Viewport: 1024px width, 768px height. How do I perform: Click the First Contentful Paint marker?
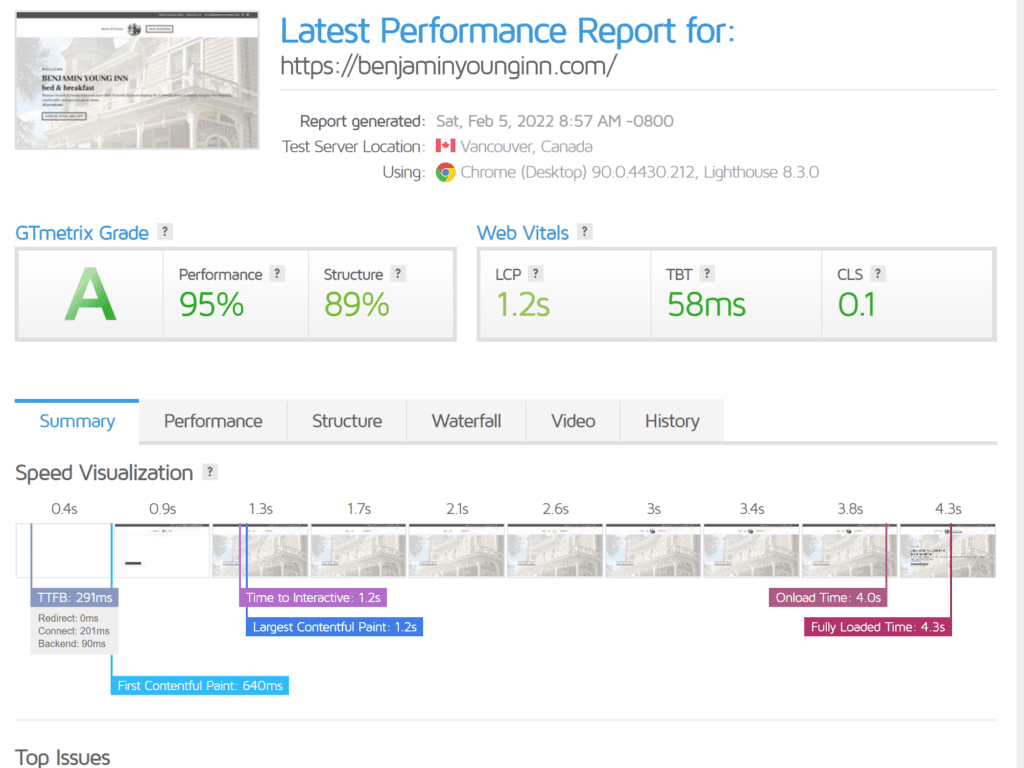click(x=199, y=686)
